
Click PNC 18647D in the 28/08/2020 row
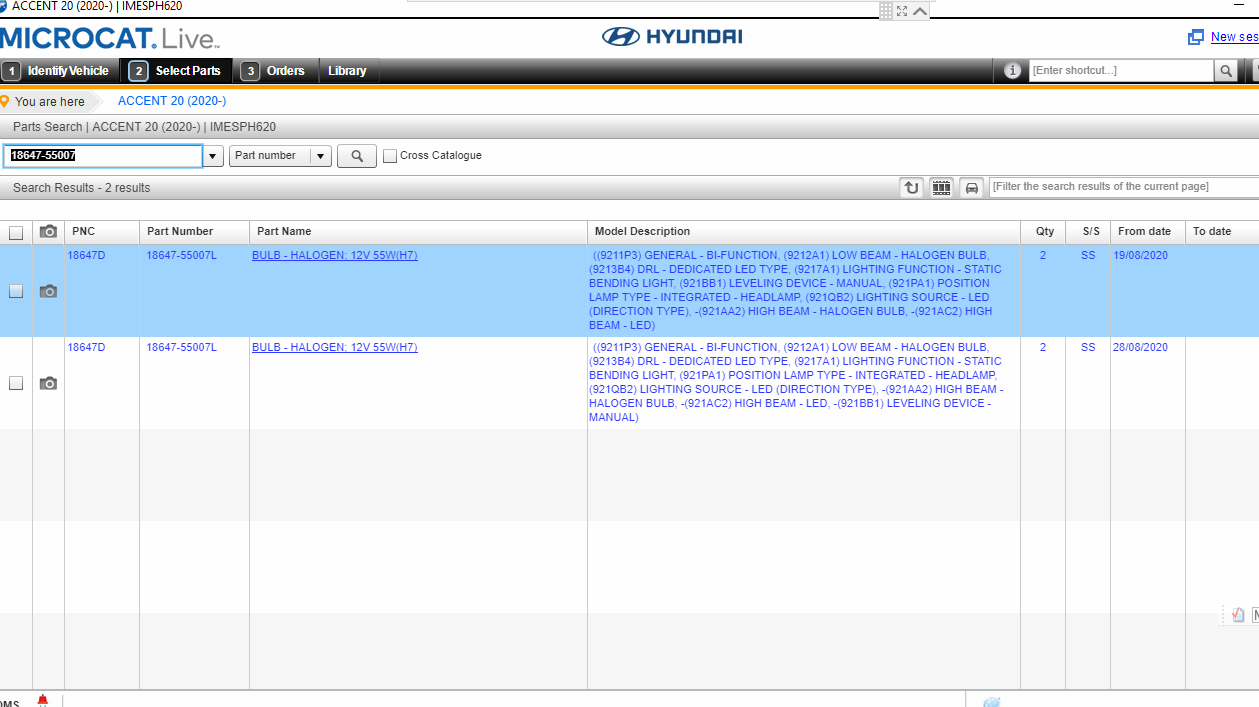tap(86, 347)
